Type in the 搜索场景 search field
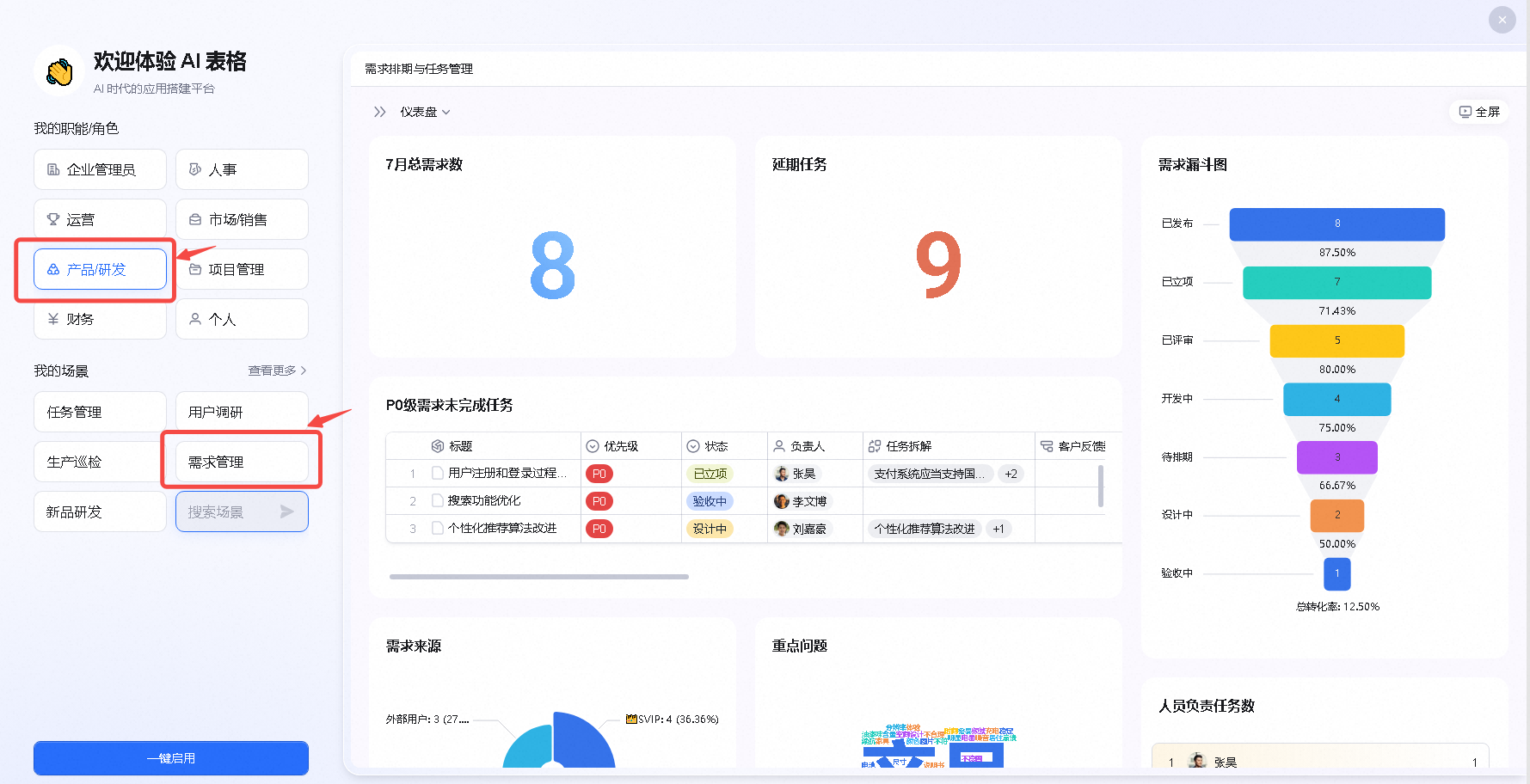1530x784 pixels. pos(225,511)
